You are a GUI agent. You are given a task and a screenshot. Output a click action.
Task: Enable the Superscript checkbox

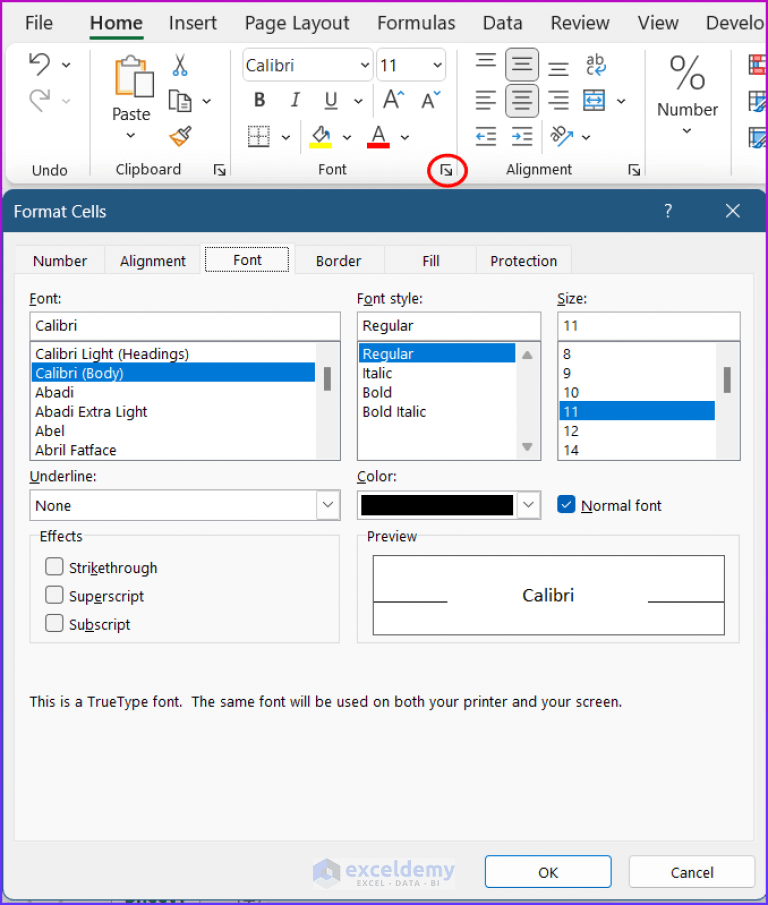pyautogui.click(x=54, y=595)
